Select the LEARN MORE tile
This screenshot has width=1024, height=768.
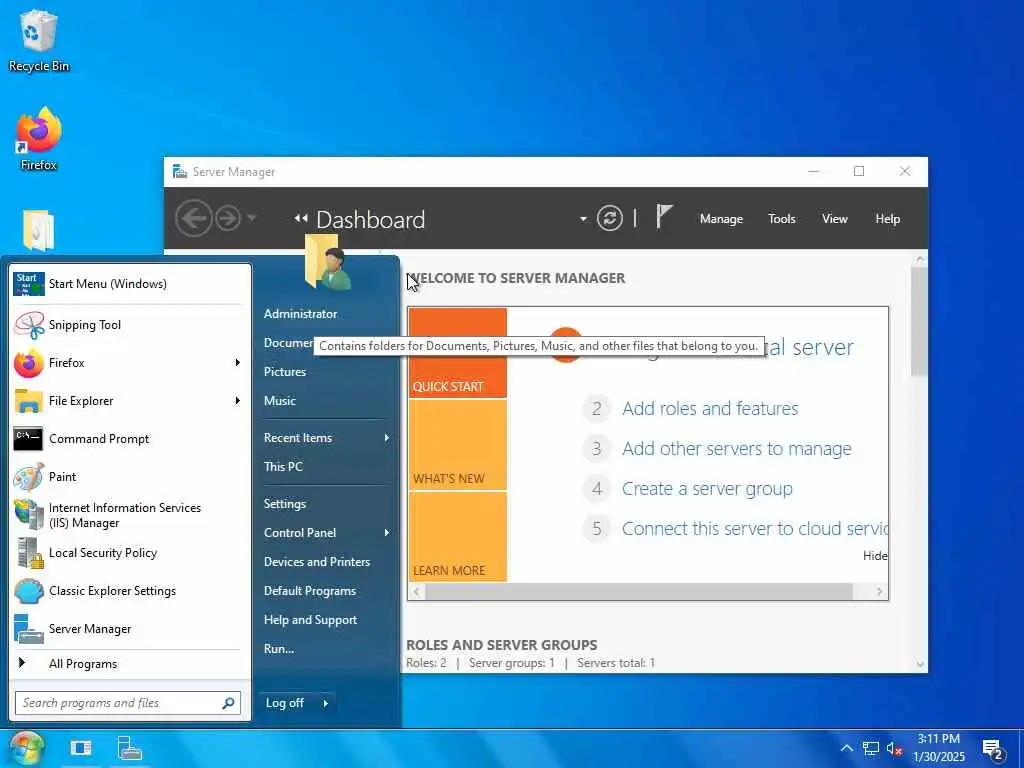pos(457,537)
